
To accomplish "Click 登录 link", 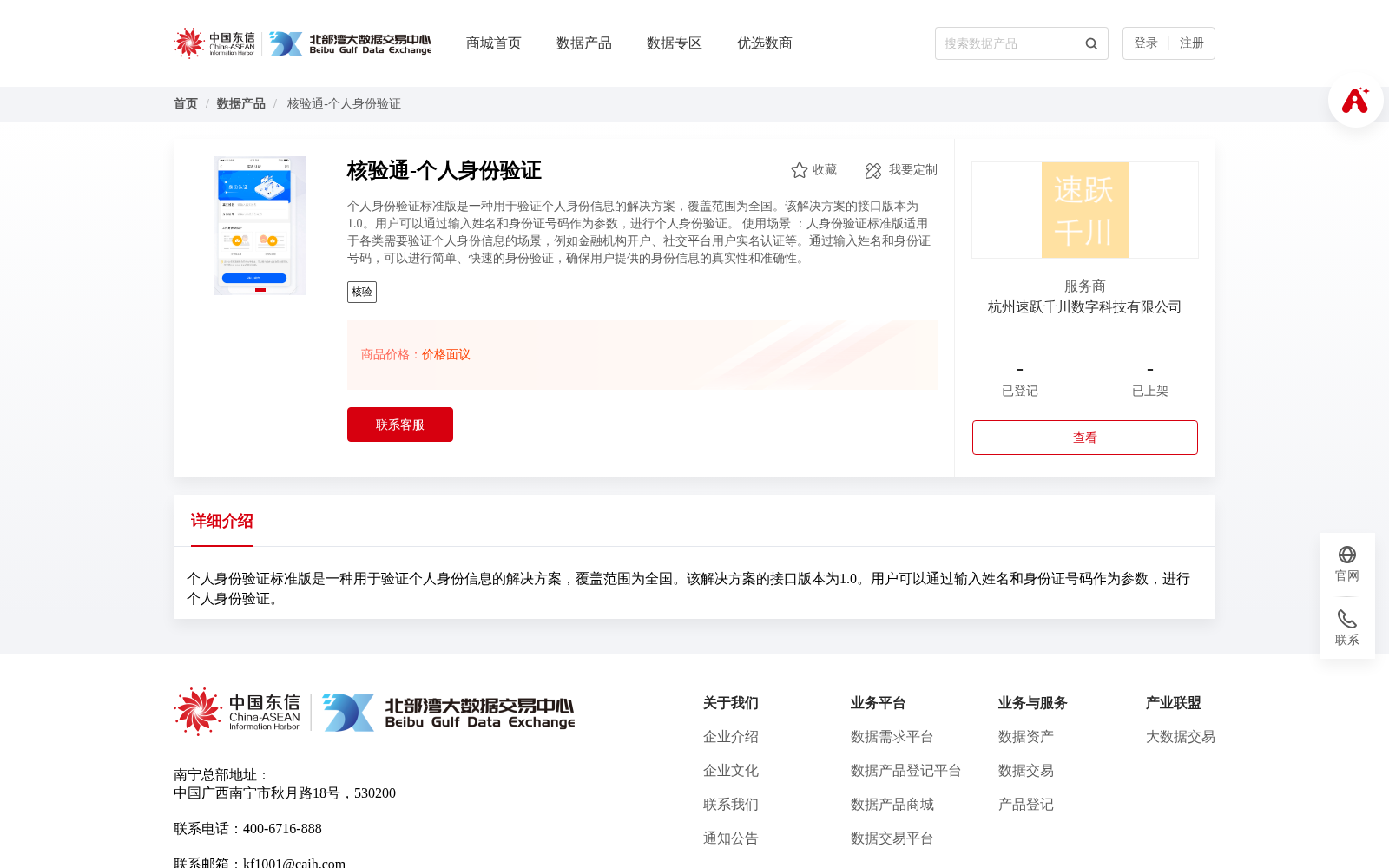I will [x=1146, y=43].
